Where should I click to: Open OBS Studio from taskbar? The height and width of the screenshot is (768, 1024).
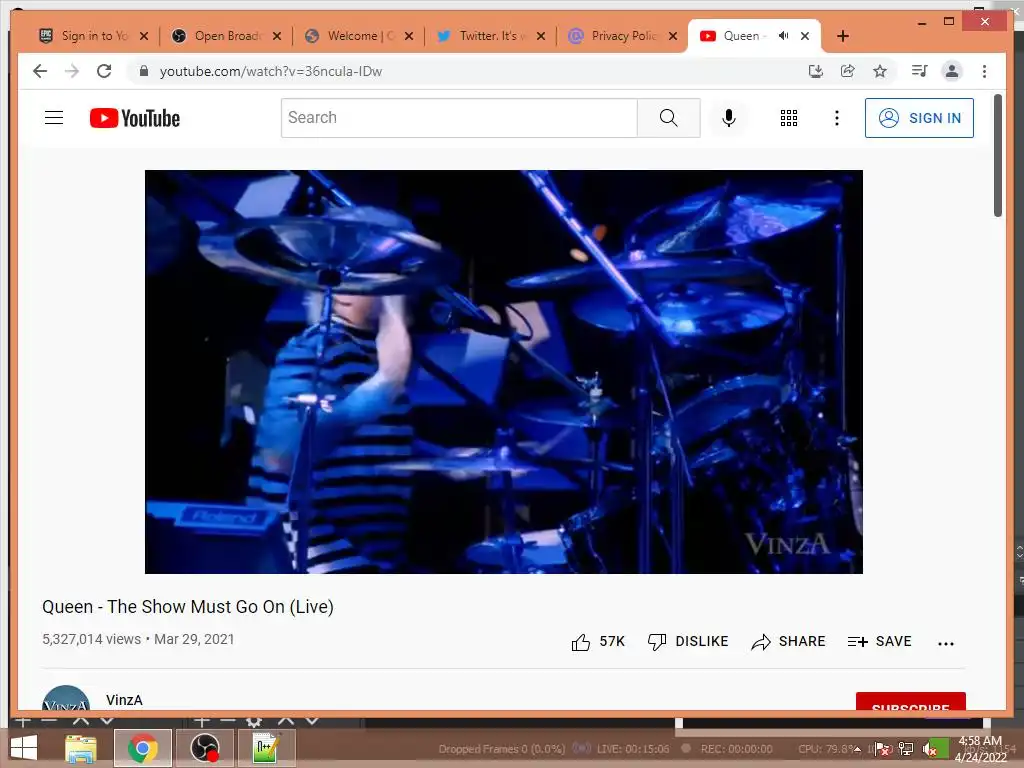click(x=204, y=748)
